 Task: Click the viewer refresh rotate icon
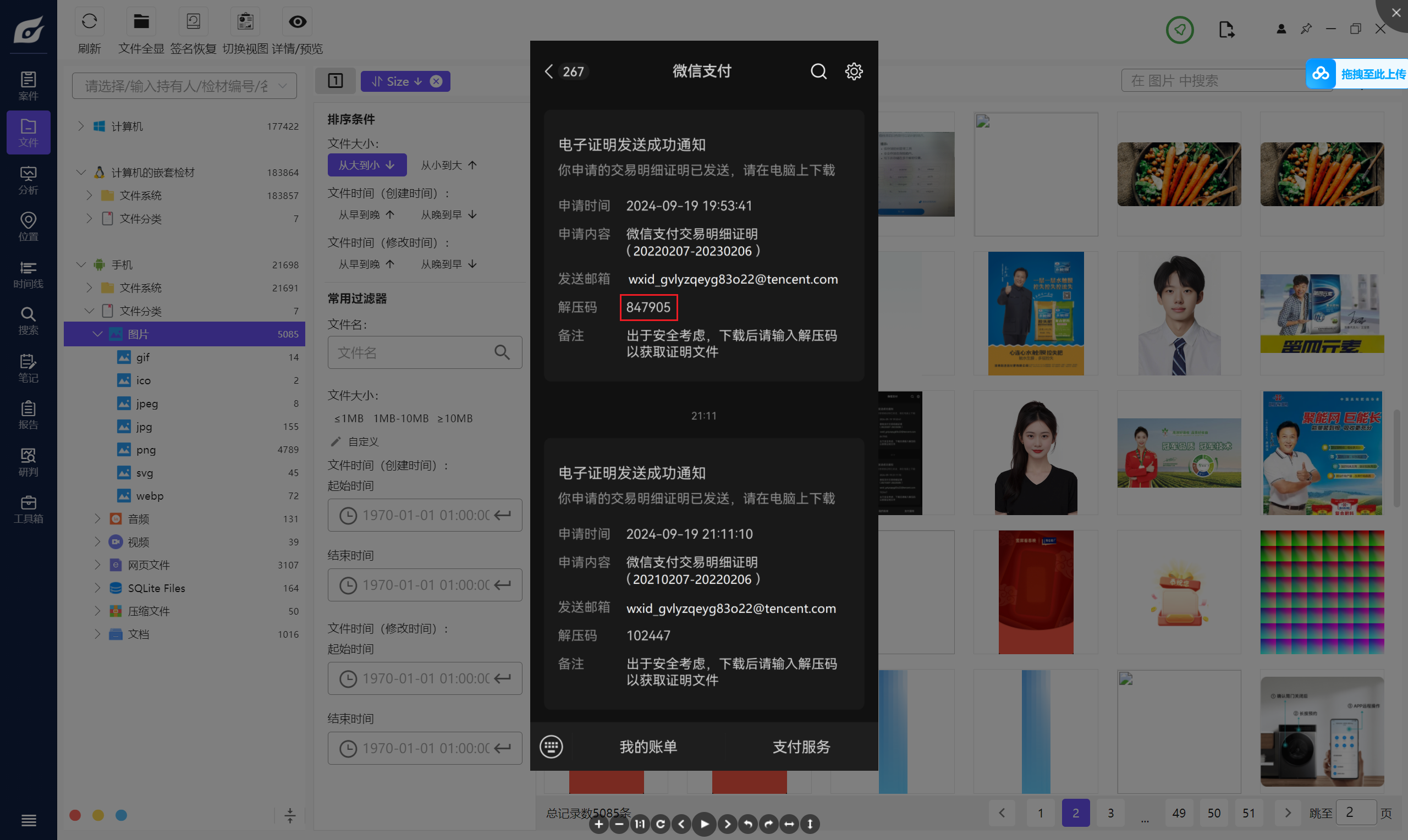[661, 824]
